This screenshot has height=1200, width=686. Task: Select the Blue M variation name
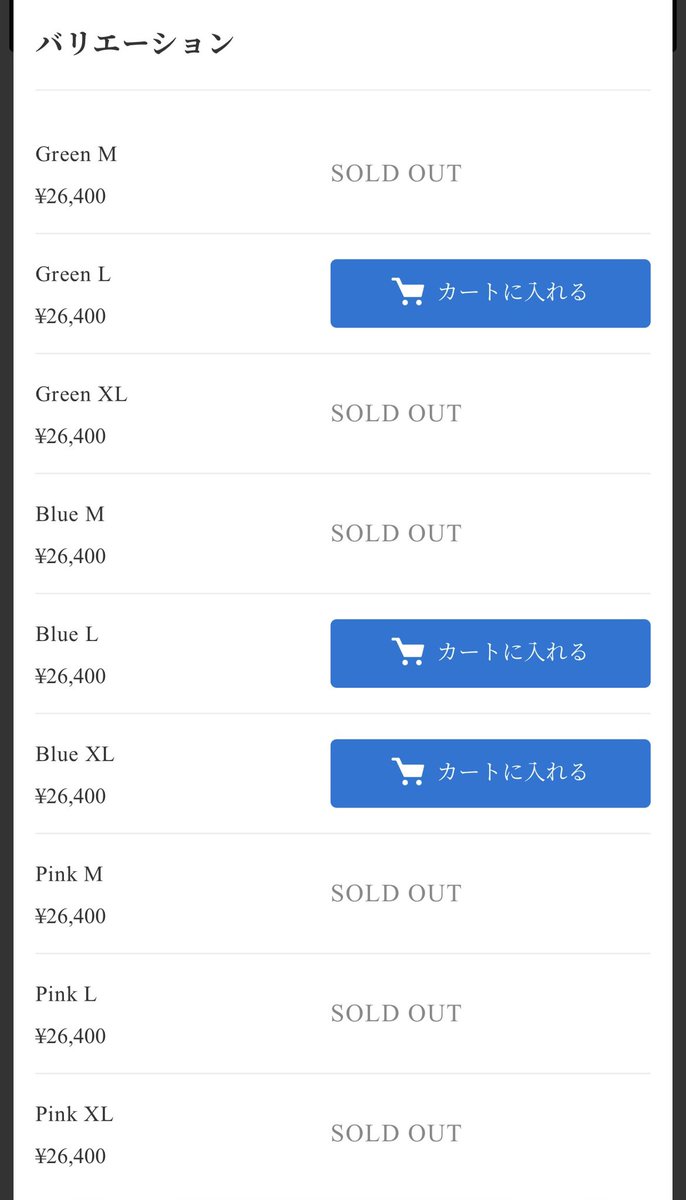(x=70, y=514)
